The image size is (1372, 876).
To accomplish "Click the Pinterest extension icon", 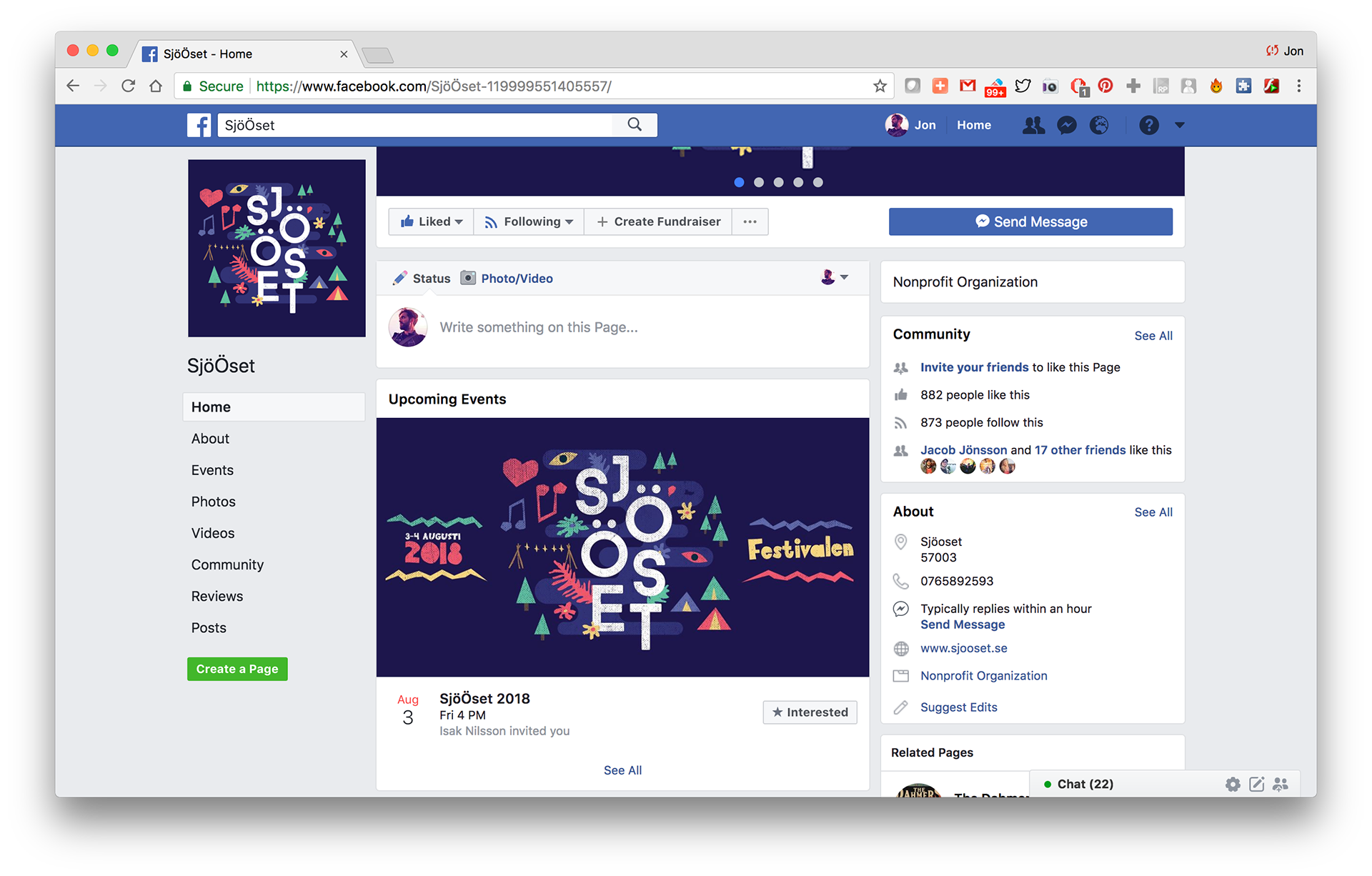I will (1105, 86).
